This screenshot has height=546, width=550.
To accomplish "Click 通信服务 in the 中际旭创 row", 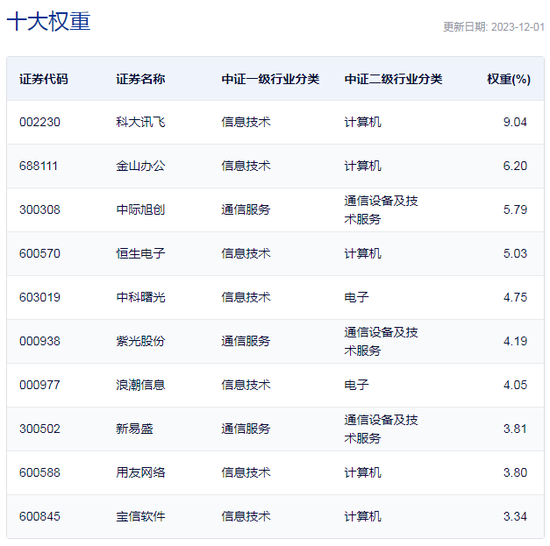I will coord(246,210).
